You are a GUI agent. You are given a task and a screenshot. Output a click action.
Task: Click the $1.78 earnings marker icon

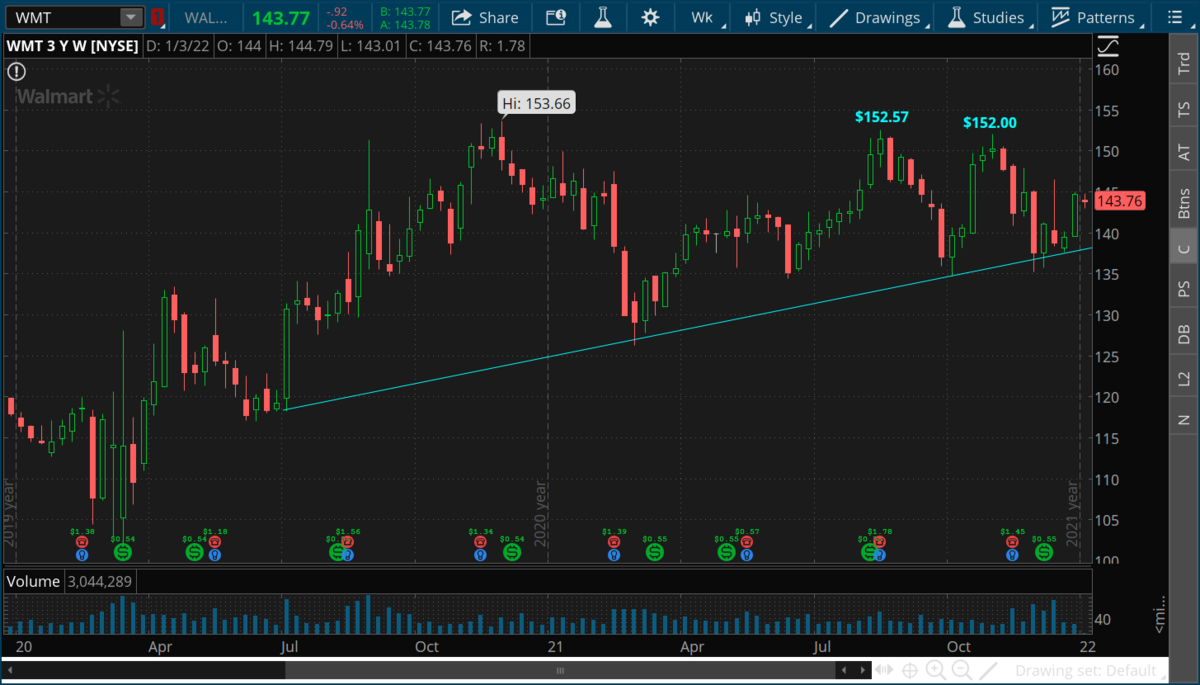tap(880, 541)
